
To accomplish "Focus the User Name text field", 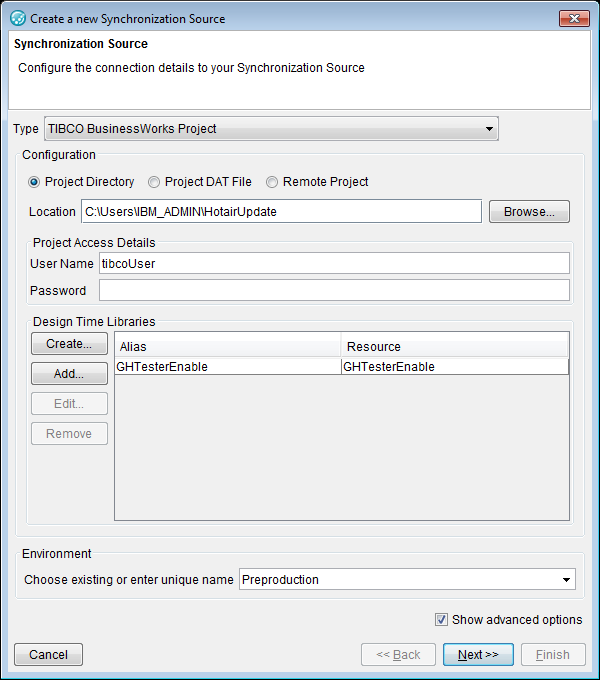I will 334,263.
